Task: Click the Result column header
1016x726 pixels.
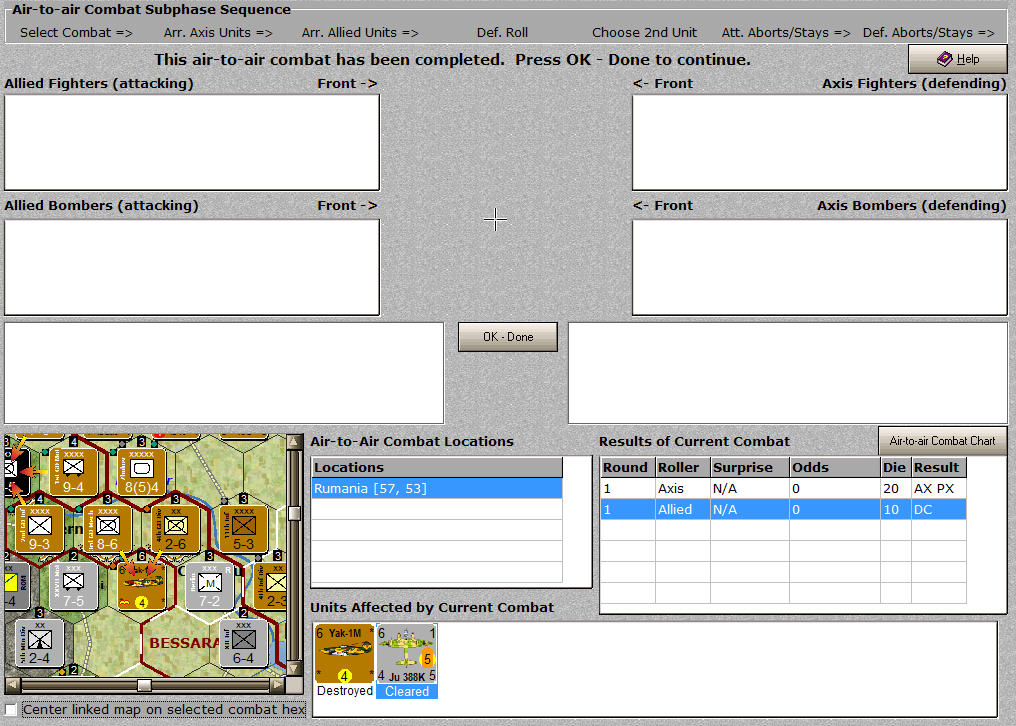Action: (939, 467)
